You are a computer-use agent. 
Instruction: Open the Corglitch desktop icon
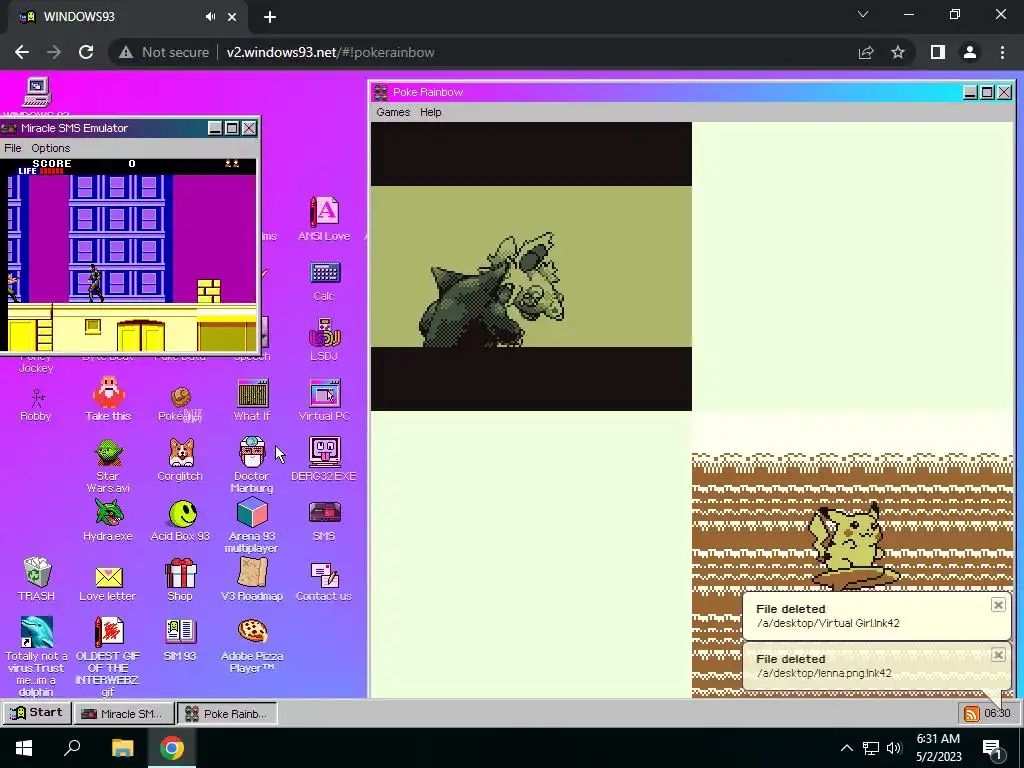[x=180, y=460]
